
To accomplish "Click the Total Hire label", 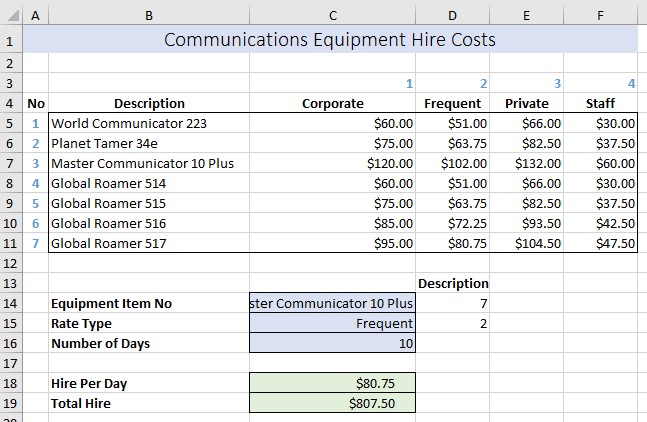I will point(81,403).
